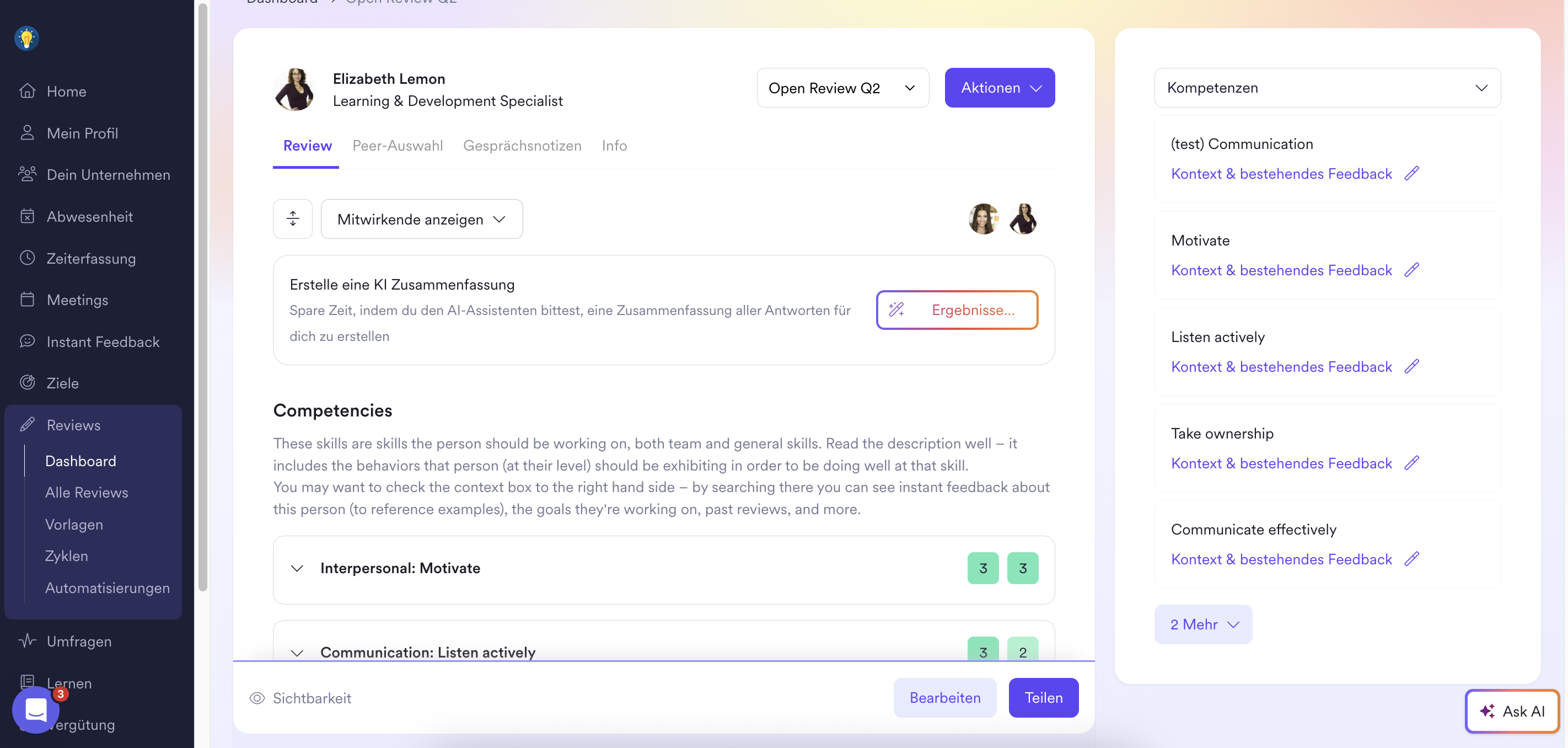Viewport: 1568px width, 748px height.
Task: Click green score 3 badge for Motivate
Action: 982,568
